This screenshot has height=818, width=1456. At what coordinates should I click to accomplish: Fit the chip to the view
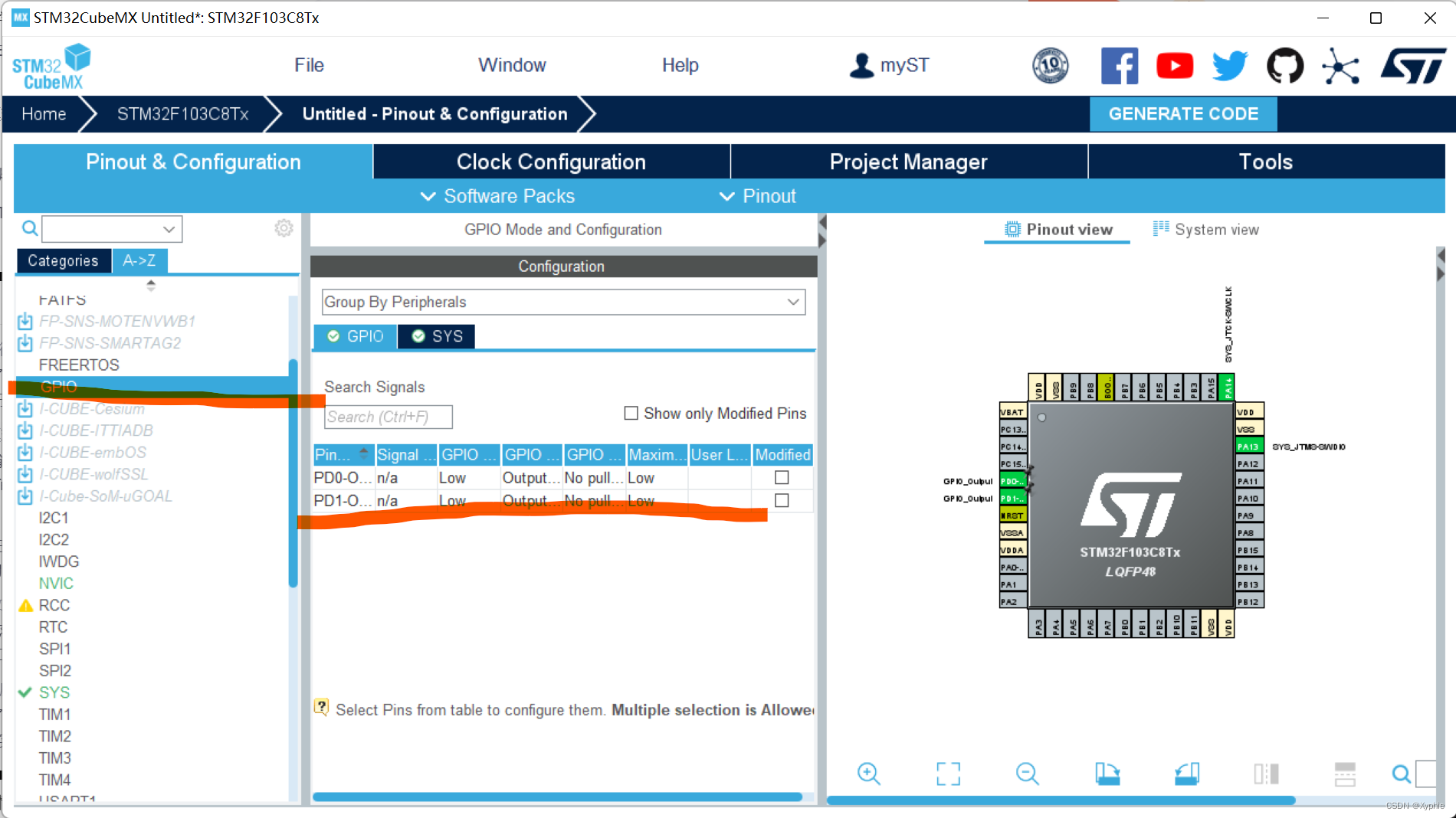[948, 774]
